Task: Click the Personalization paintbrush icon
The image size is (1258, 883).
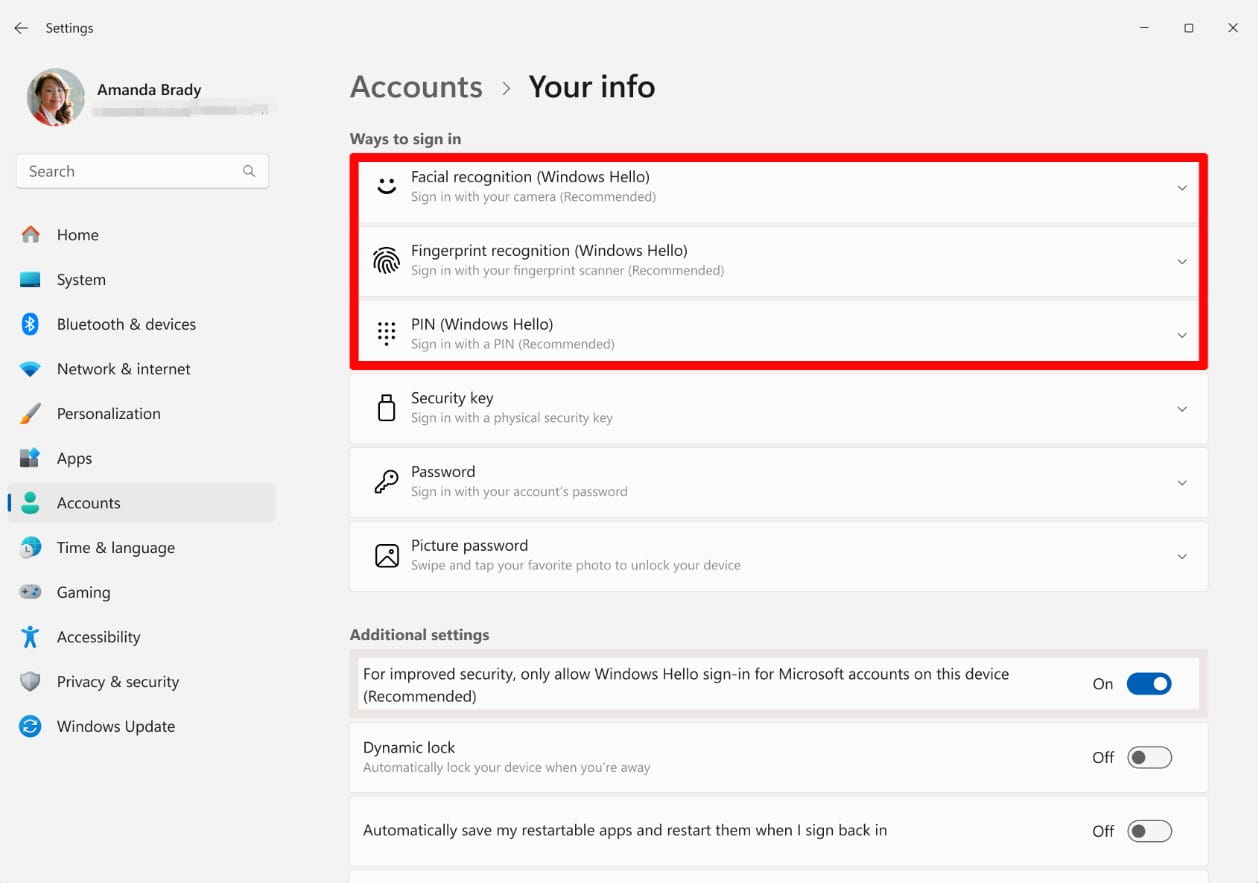Action: coord(31,413)
